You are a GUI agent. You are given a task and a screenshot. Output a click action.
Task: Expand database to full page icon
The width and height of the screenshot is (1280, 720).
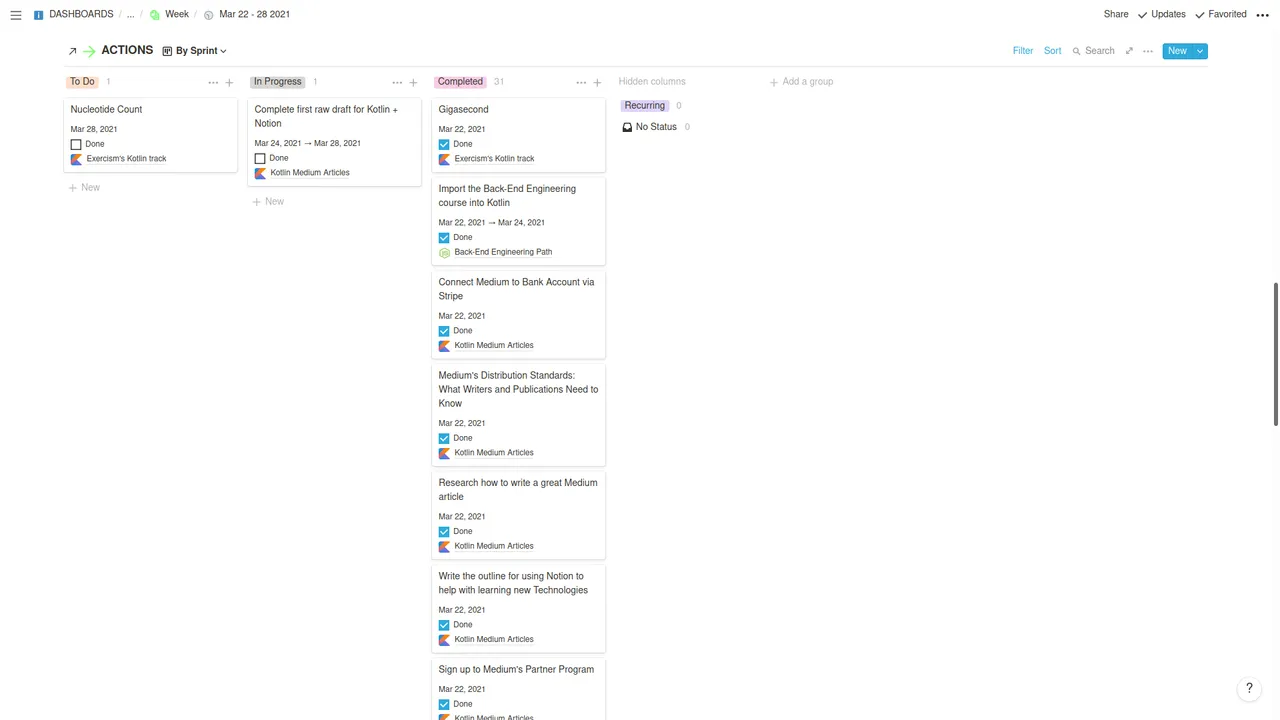click(1129, 51)
